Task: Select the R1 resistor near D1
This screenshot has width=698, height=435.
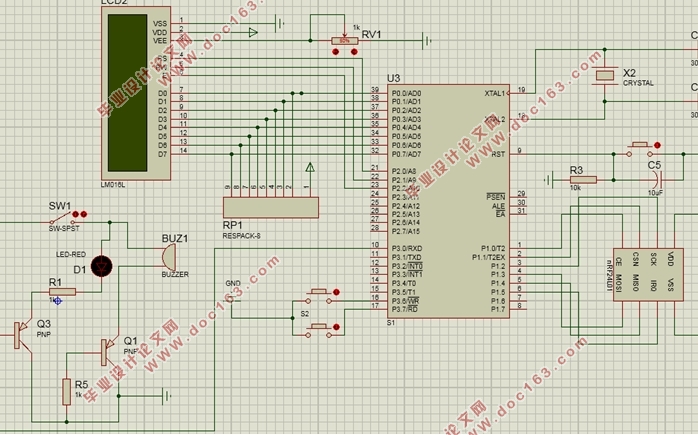Action: point(60,294)
